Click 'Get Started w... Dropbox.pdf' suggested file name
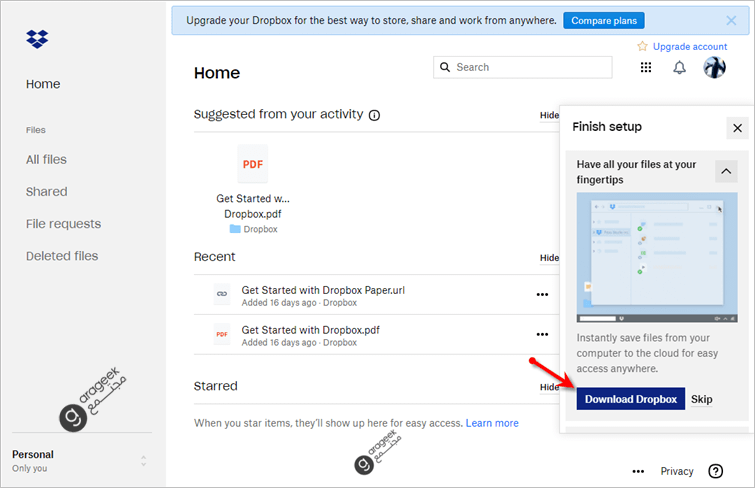This screenshot has width=755, height=488. click(253, 206)
